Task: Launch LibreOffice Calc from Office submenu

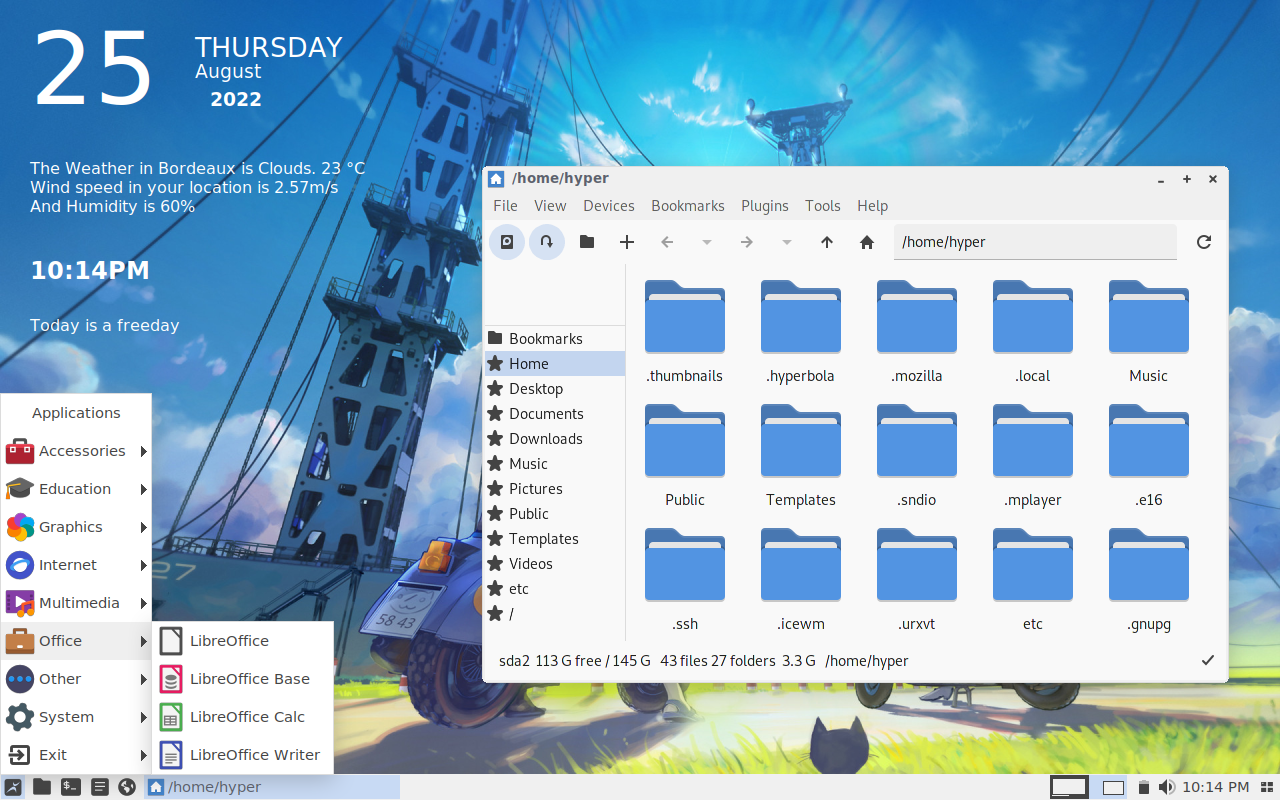Action: pos(243,717)
